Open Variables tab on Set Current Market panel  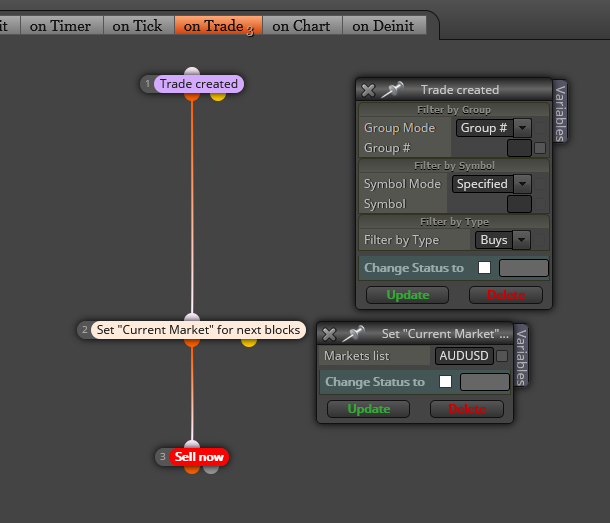(x=521, y=356)
